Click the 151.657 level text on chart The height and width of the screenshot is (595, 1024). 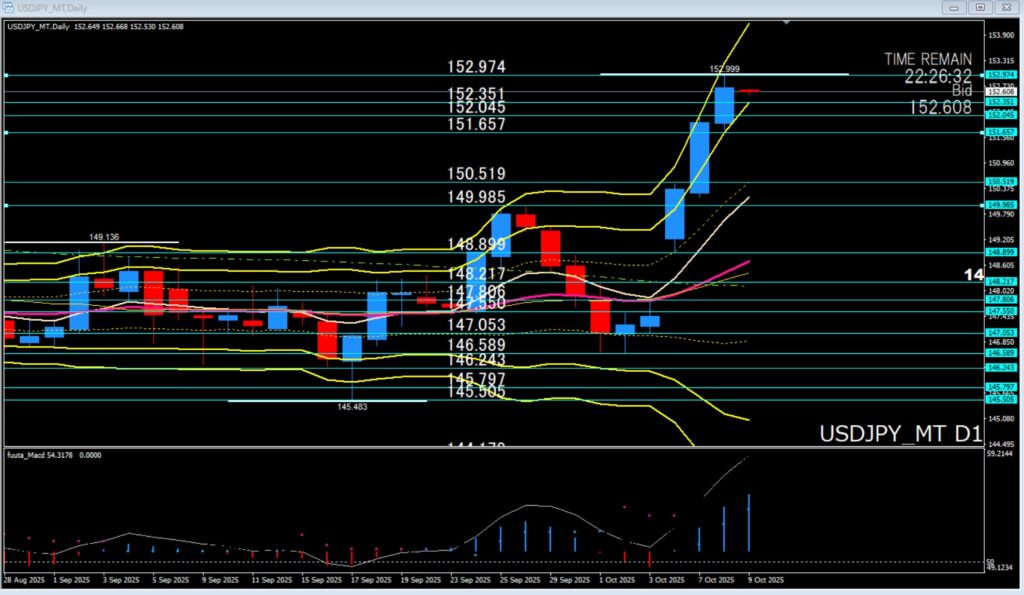coord(477,124)
